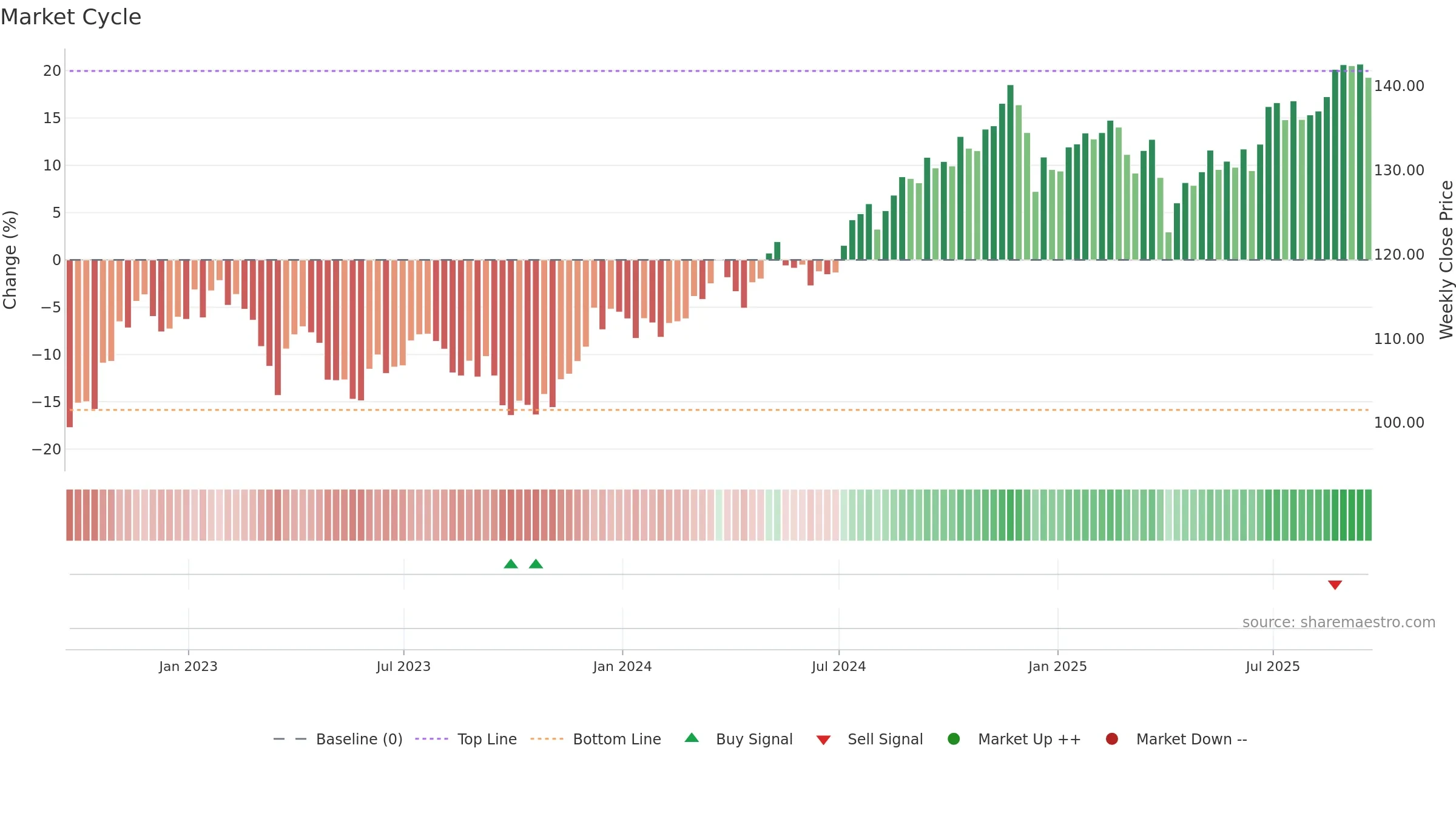Click the Buy Signal legend label
Screen dimensions: 1456x819
click(x=754, y=739)
